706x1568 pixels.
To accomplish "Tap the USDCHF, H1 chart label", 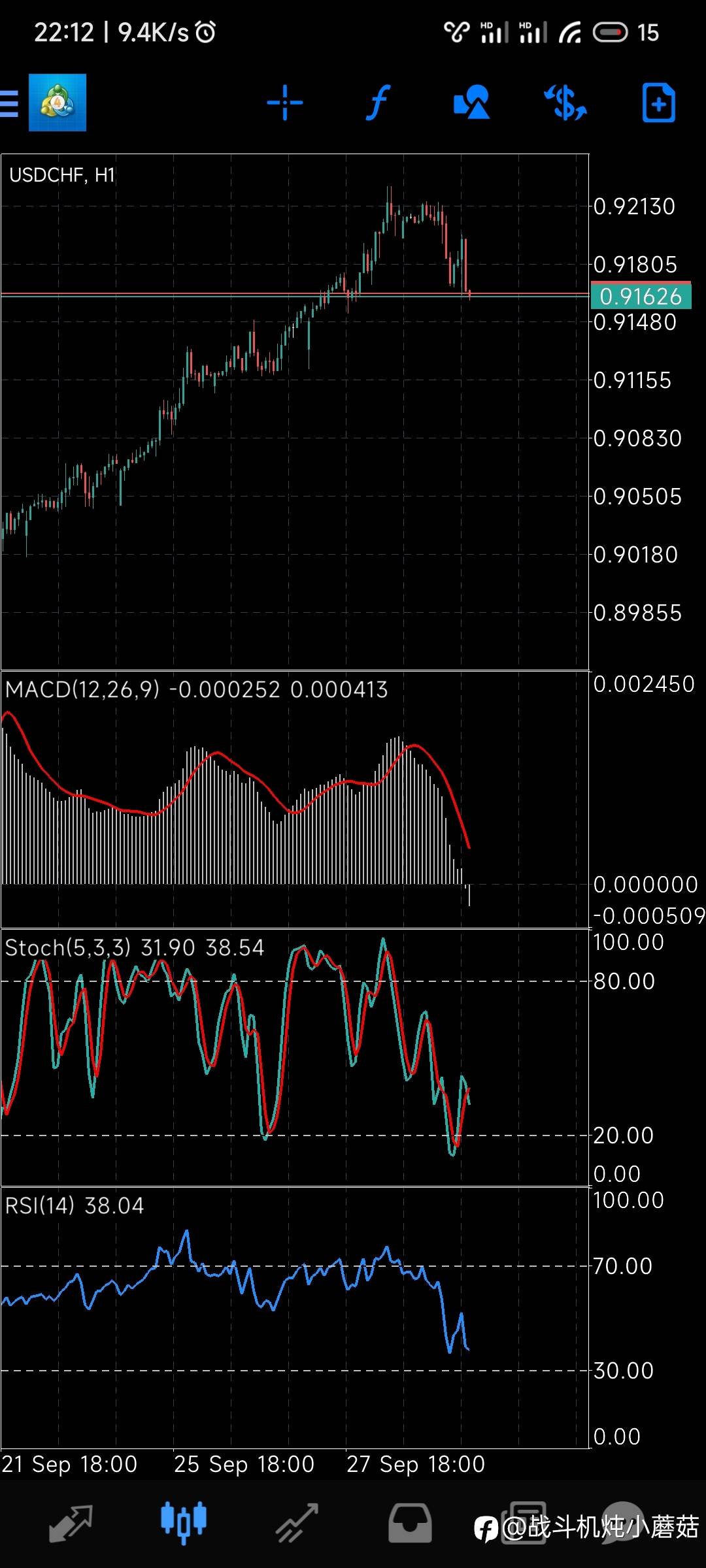I will 62,175.
